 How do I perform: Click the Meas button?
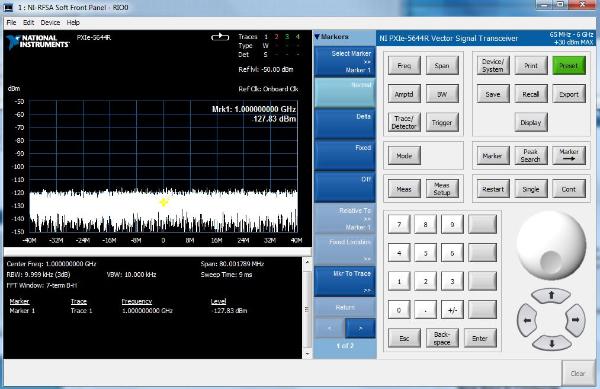pyautogui.click(x=404, y=189)
